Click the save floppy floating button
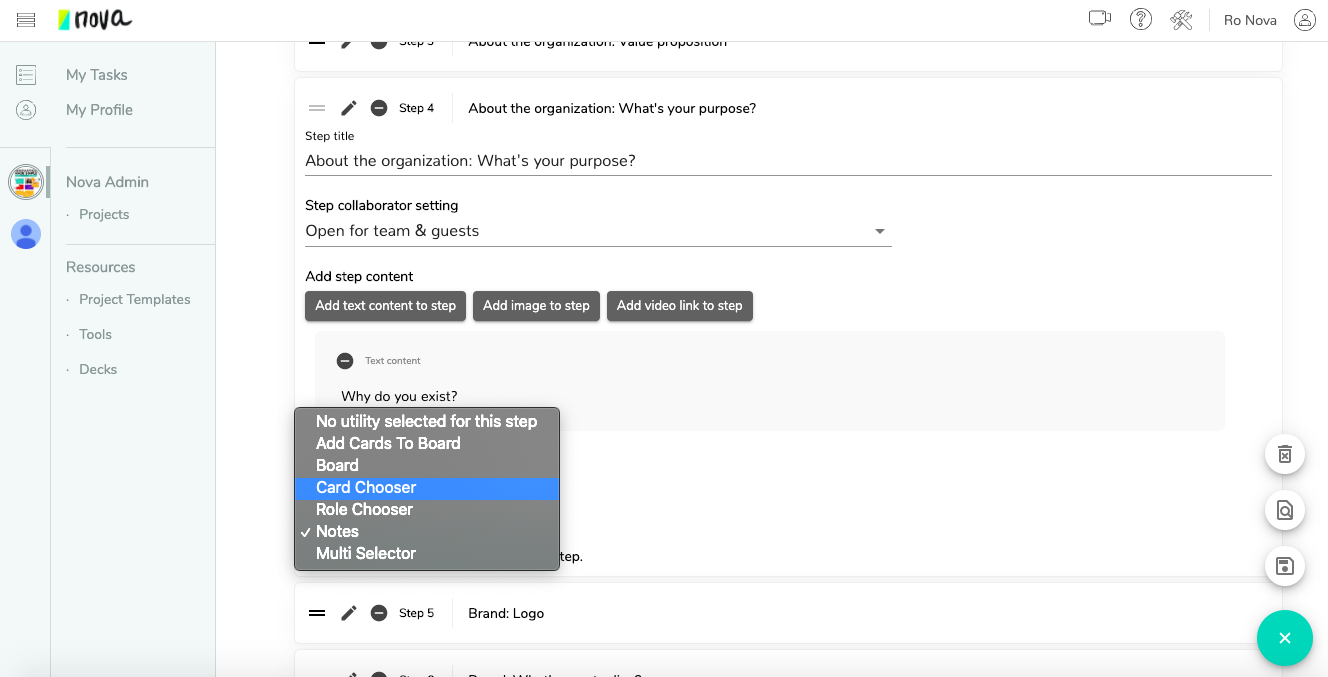Viewport: 1328px width, 677px height. click(x=1285, y=567)
